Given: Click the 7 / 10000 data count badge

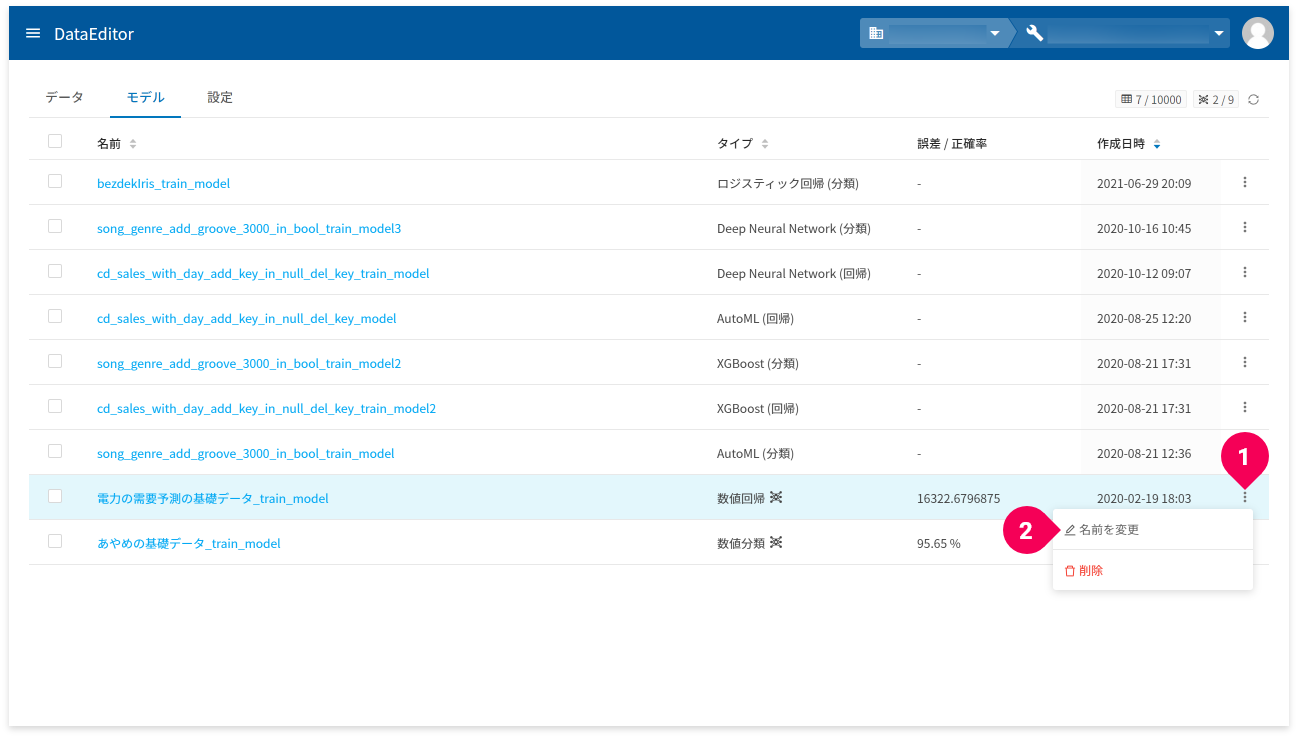Looking at the screenshot, I should pyautogui.click(x=1151, y=100).
